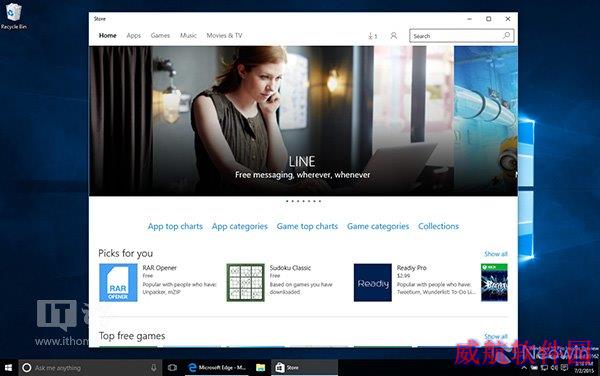
Task: Open the Sudoku Classic app icon
Action: point(245,283)
